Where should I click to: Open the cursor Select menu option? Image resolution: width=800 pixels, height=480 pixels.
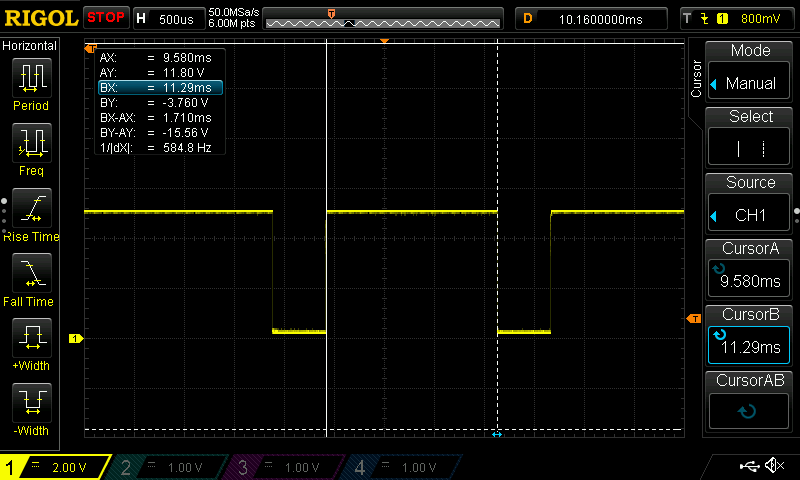pos(750,138)
